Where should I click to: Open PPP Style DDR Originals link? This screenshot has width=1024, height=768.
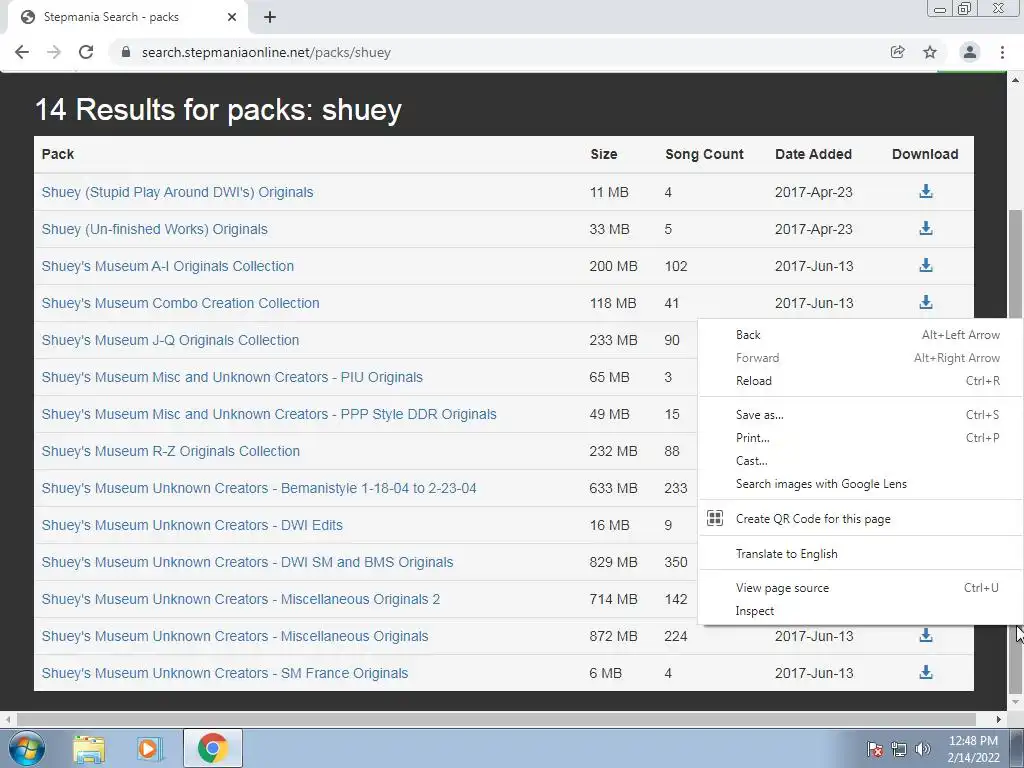click(268, 414)
